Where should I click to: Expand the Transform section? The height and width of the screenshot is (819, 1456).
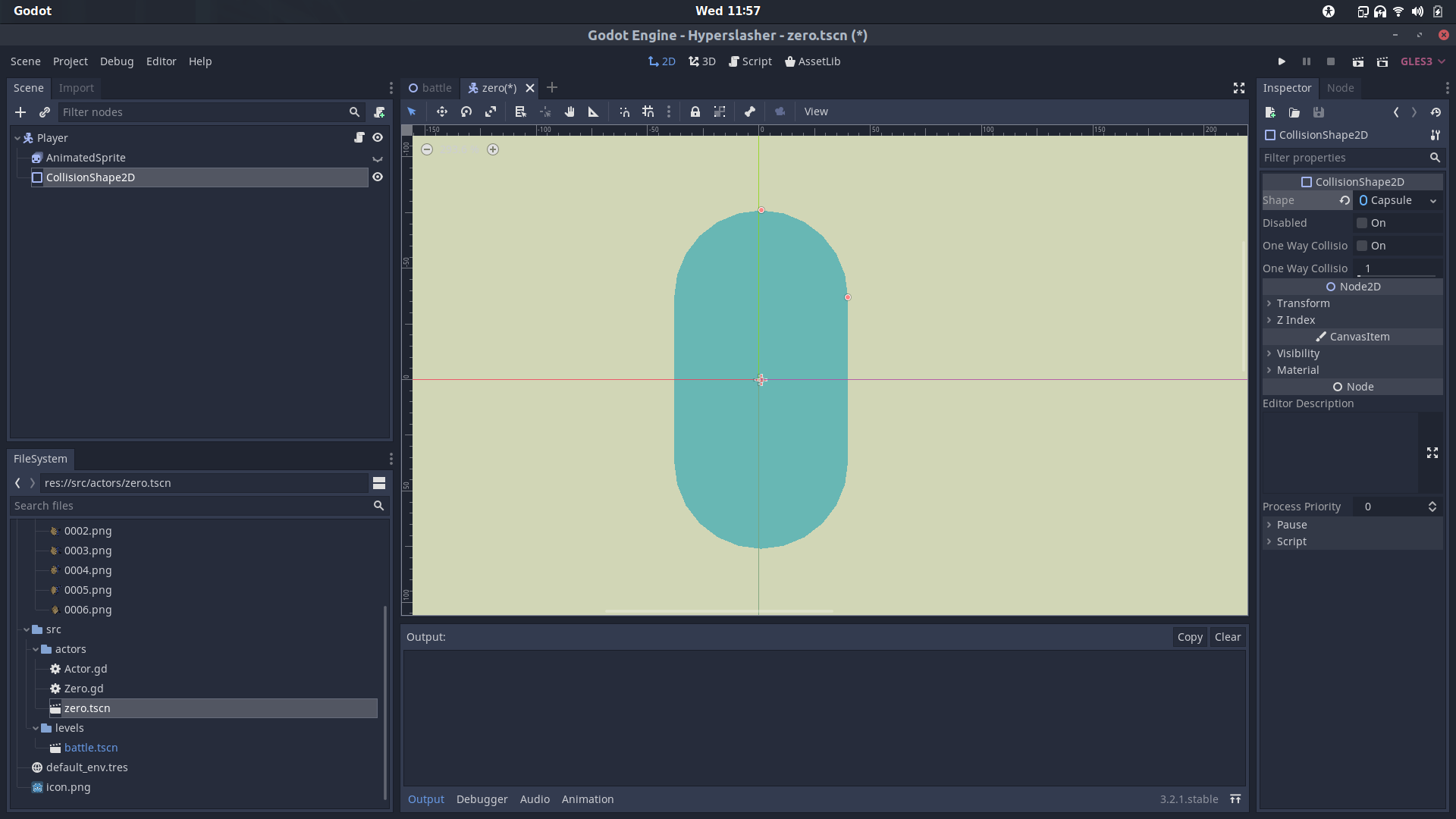click(x=1269, y=303)
